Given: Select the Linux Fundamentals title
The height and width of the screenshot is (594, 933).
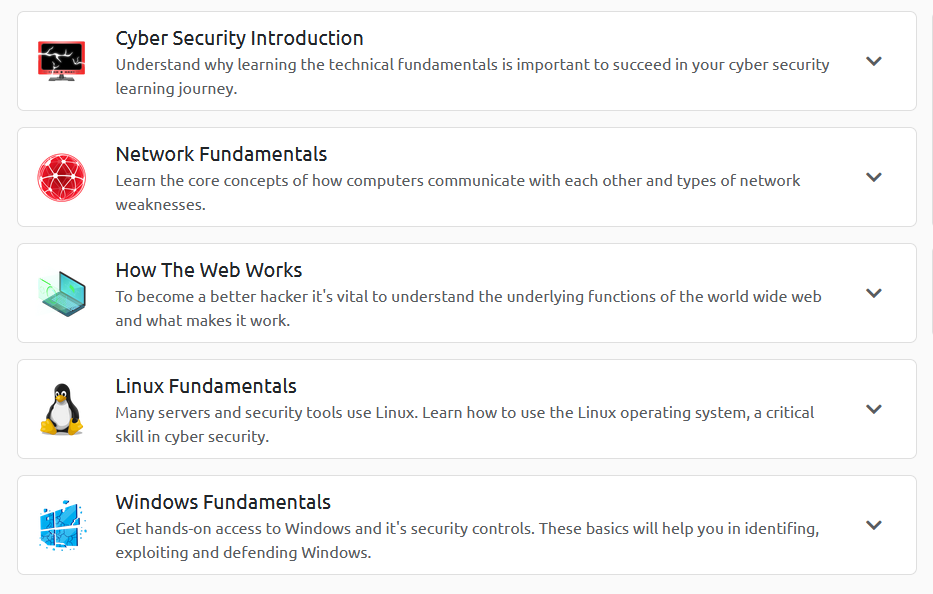Looking at the screenshot, I should pos(206,386).
